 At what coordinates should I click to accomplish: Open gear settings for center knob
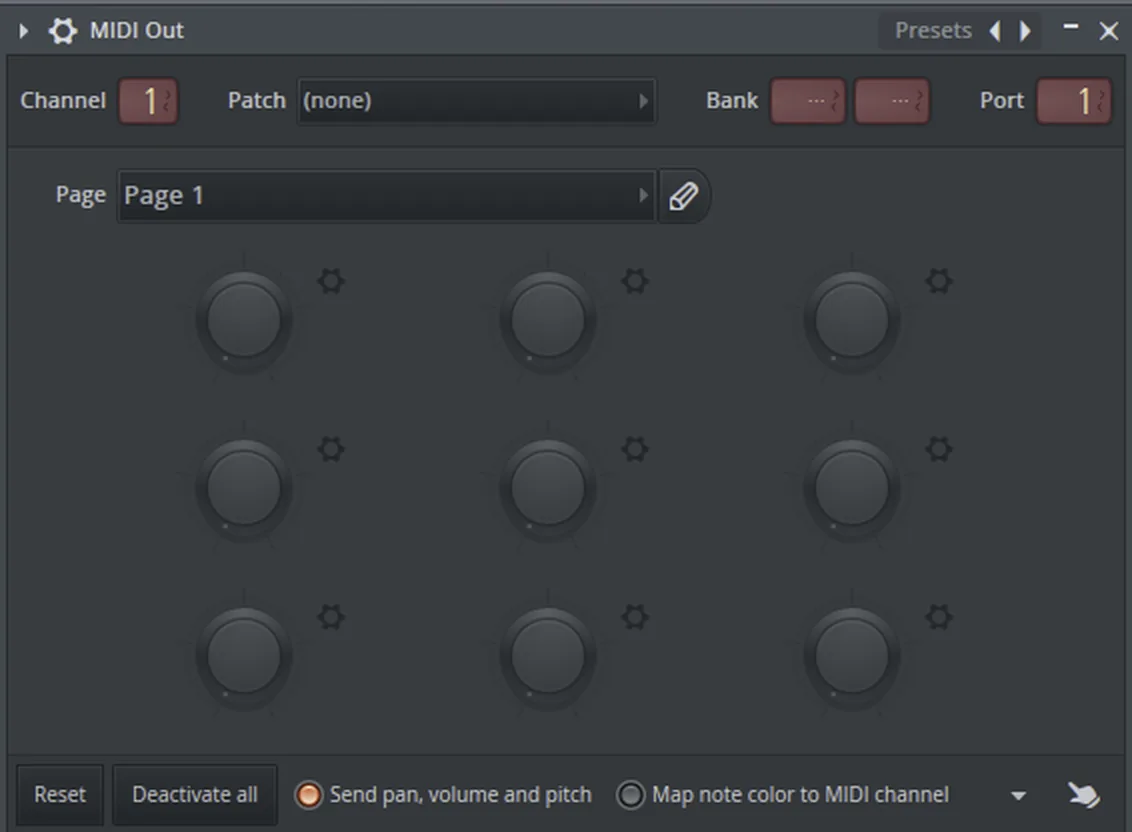pos(635,449)
